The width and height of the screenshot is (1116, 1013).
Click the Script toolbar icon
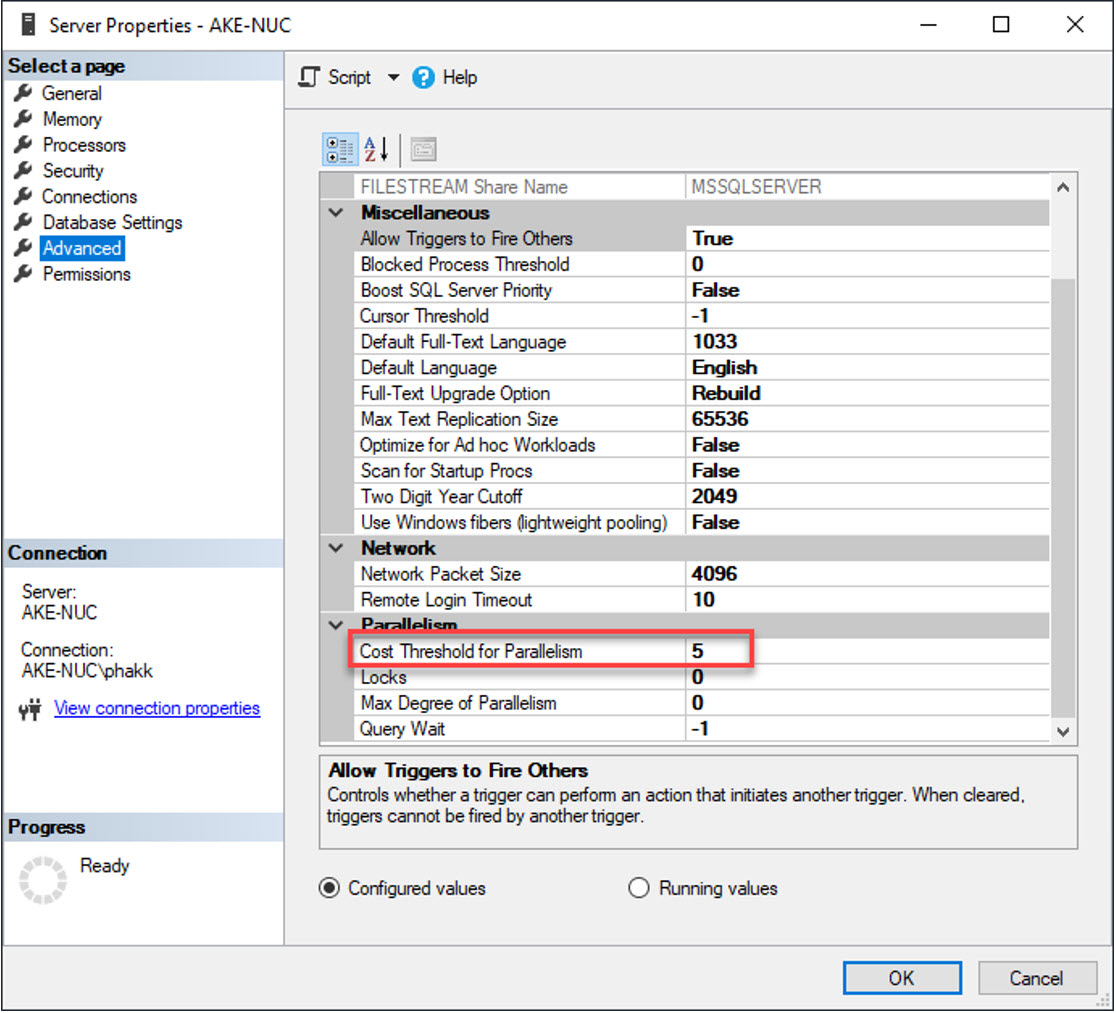coord(311,78)
